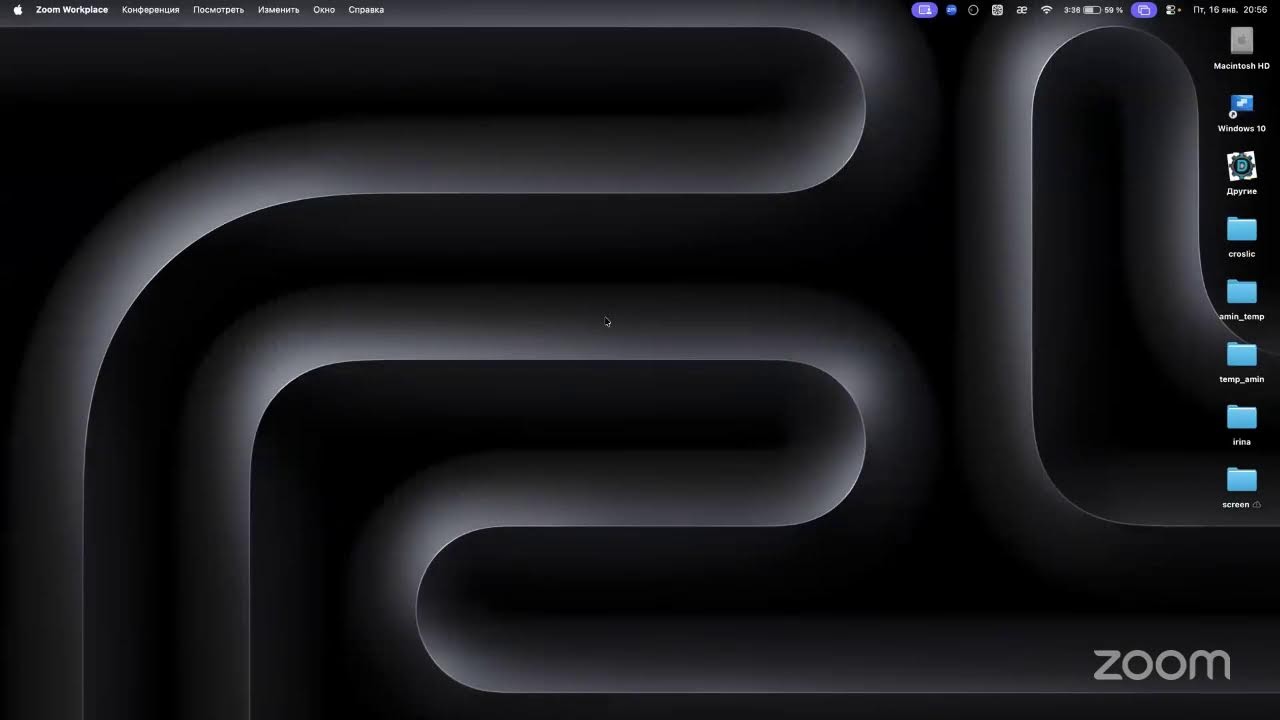1280x720 pixels.
Task: Open Control Center in menu bar
Action: (x=1173, y=10)
